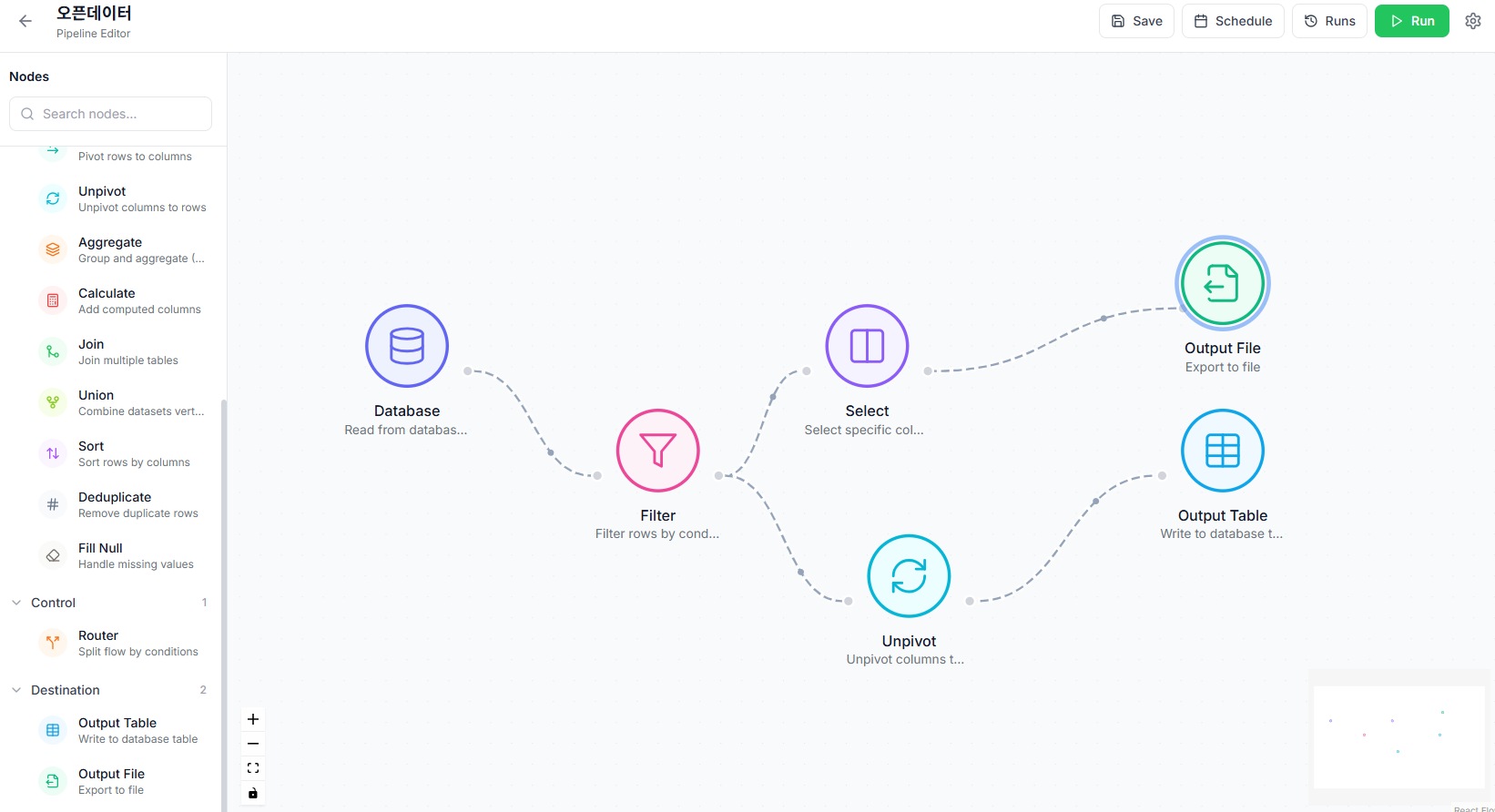Viewport: 1495px width, 812px height.
Task: Click the back arrow icon
Action: point(25,21)
